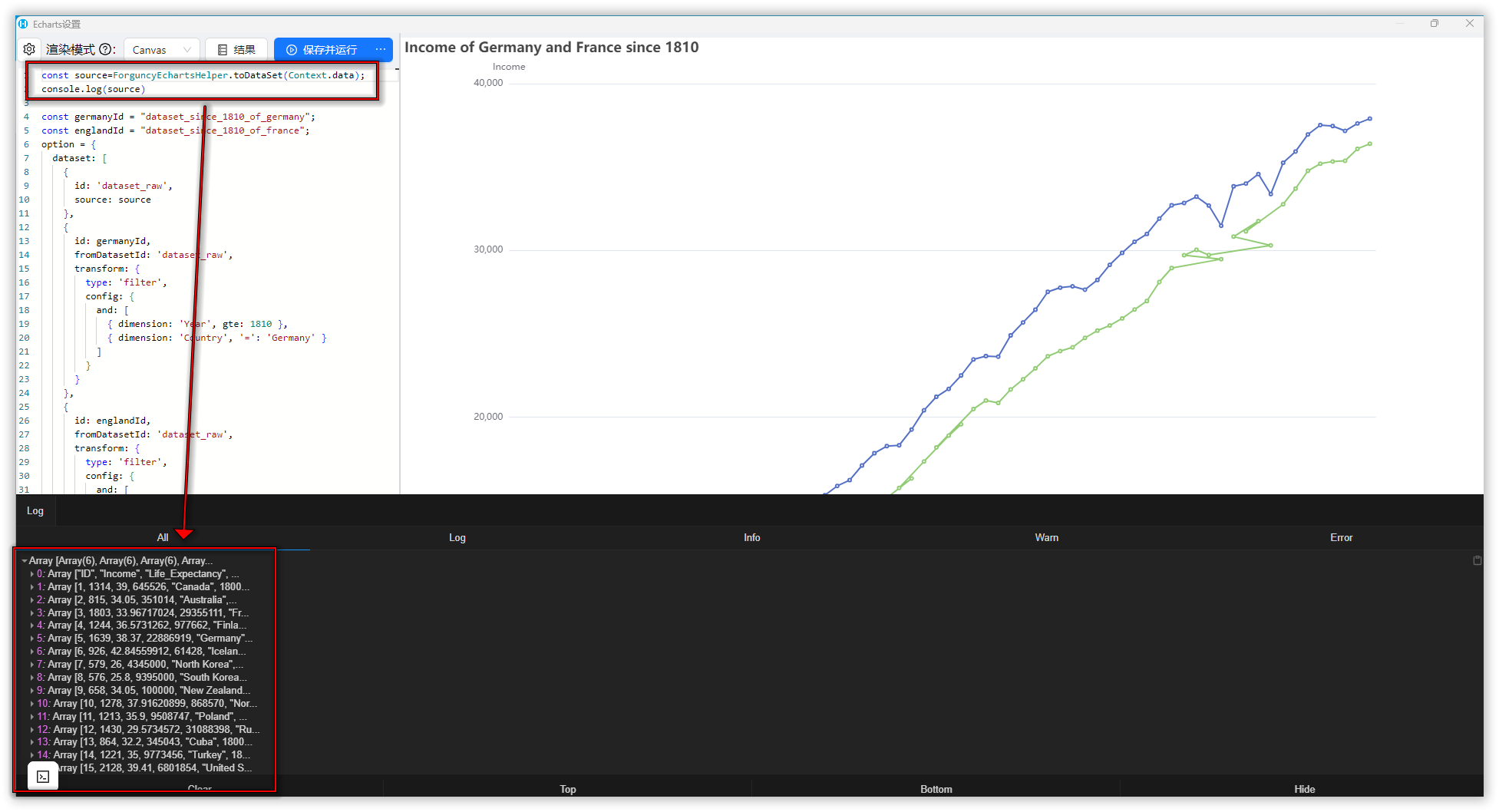Click code line containing gte: 1810

coord(197,324)
